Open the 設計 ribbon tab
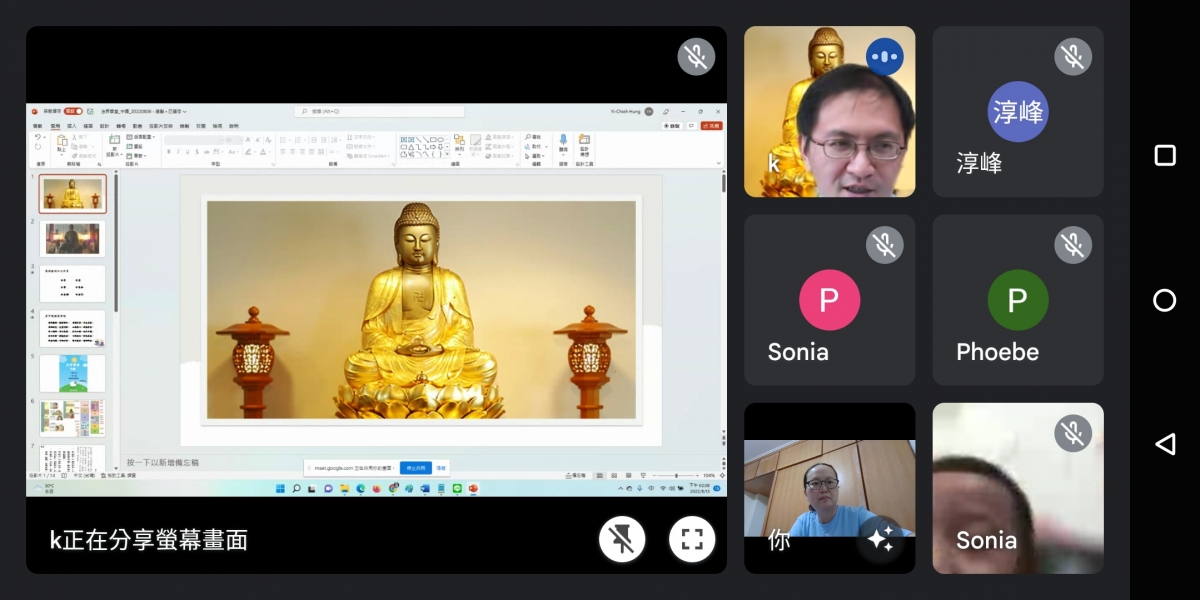Screen dimensions: 1200x600 click(104, 126)
